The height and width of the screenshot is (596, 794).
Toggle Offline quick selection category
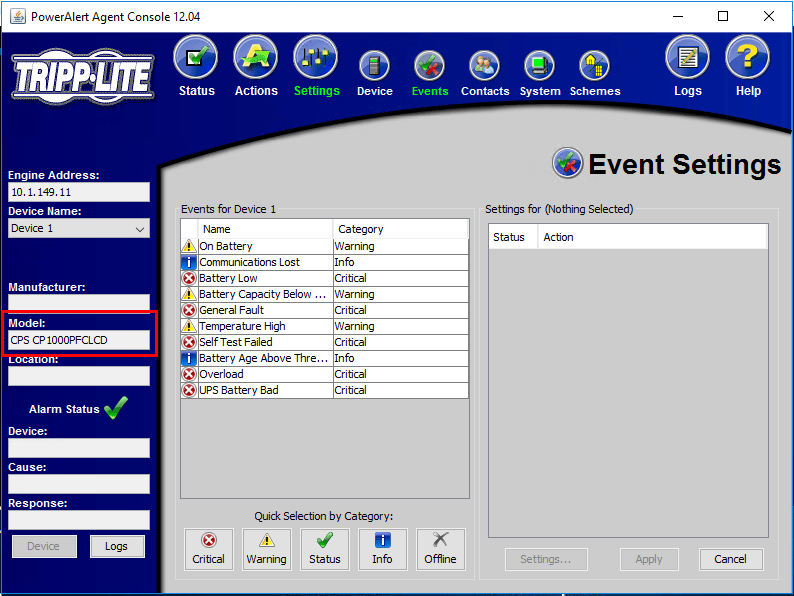tap(440, 549)
